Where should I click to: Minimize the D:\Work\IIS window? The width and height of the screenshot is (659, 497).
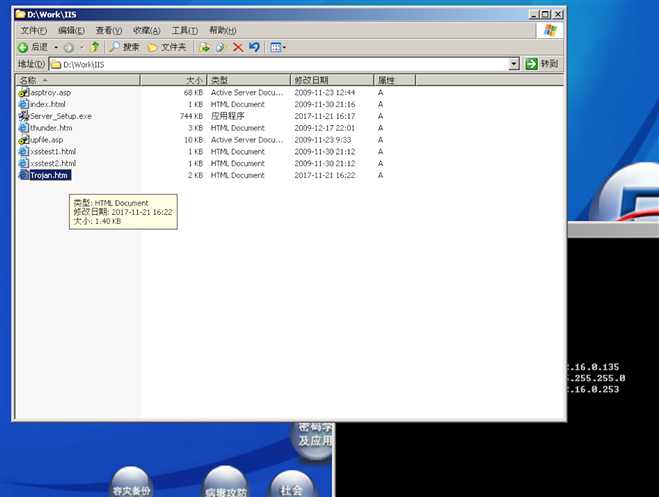tap(534, 14)
